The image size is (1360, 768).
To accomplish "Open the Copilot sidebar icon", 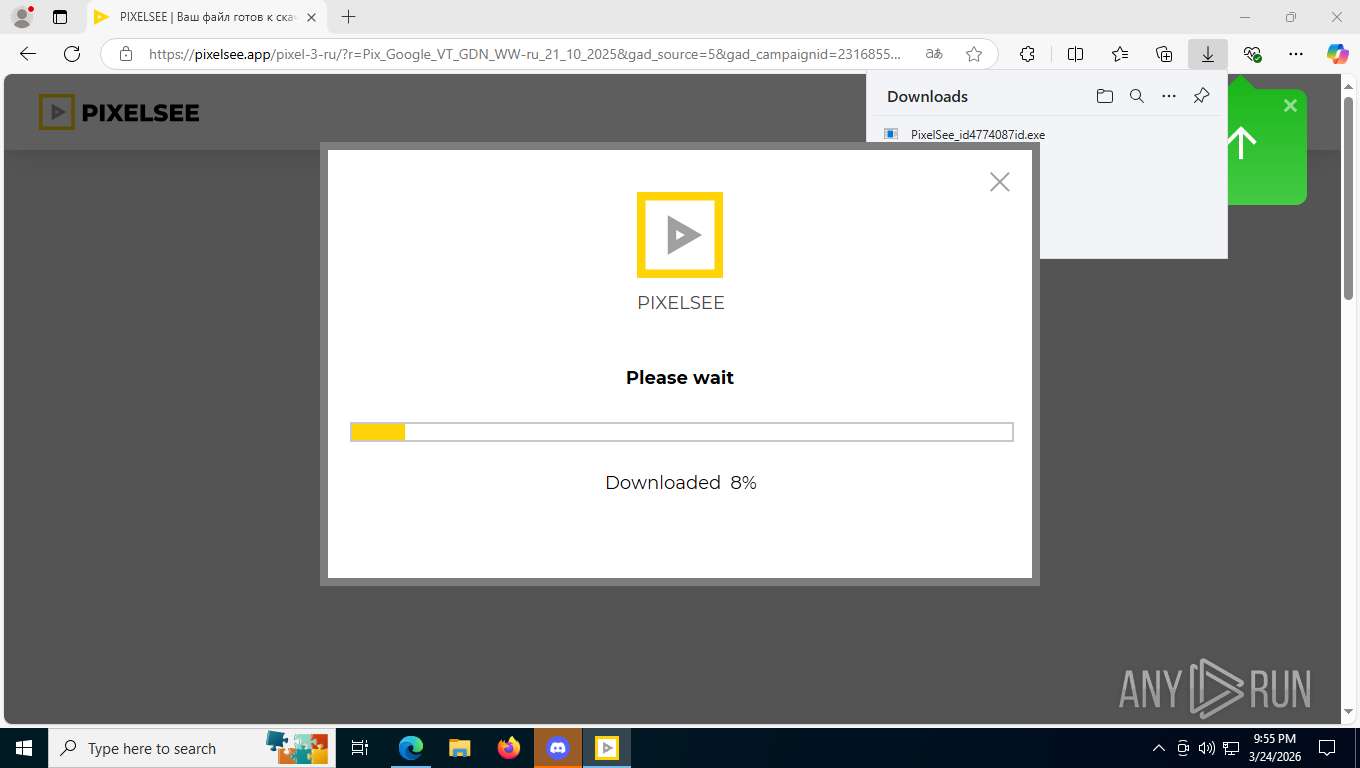I will (x=1337, y=54).
